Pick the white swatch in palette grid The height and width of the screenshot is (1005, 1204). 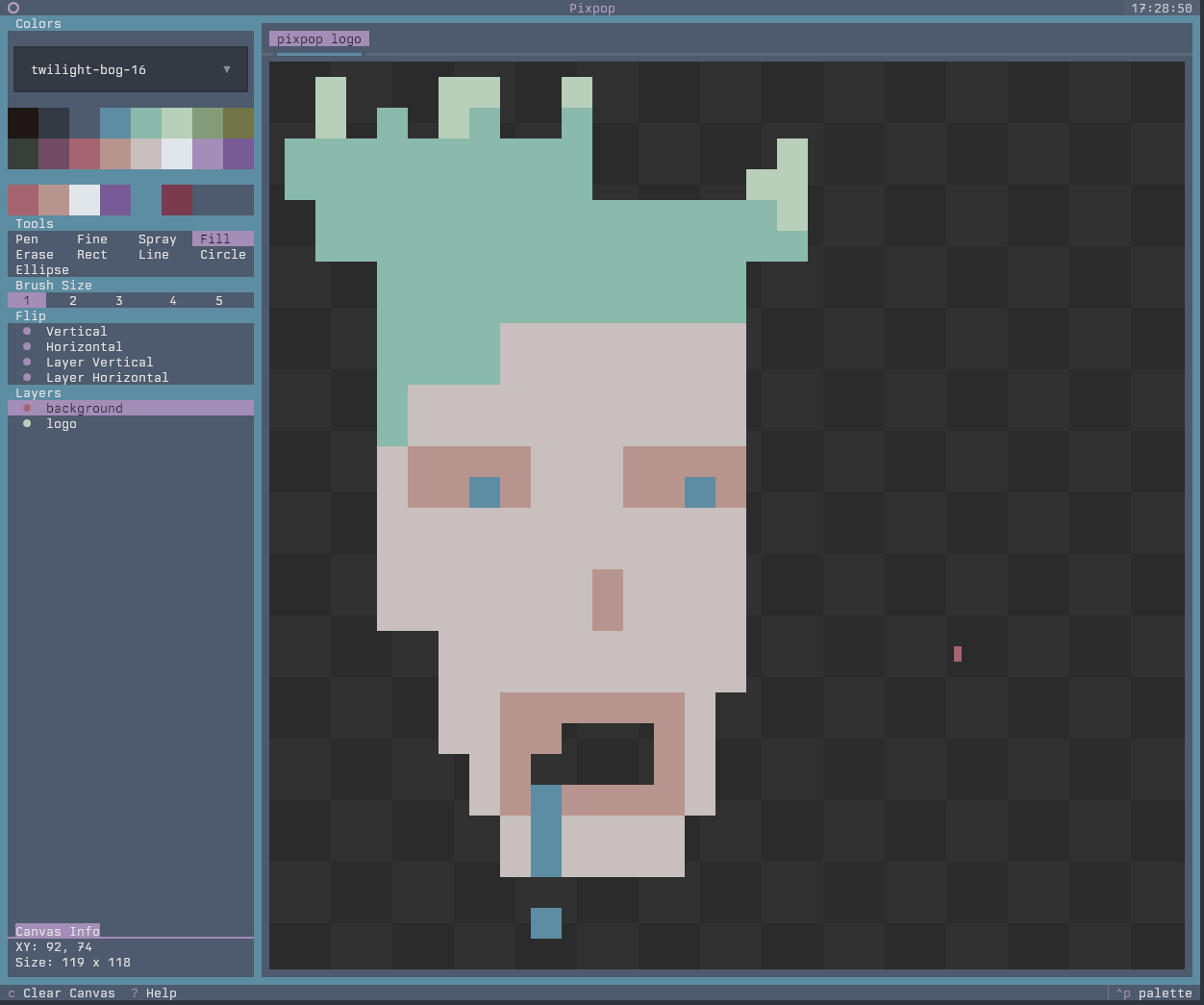pyautogui.click(x=177, y=154)
